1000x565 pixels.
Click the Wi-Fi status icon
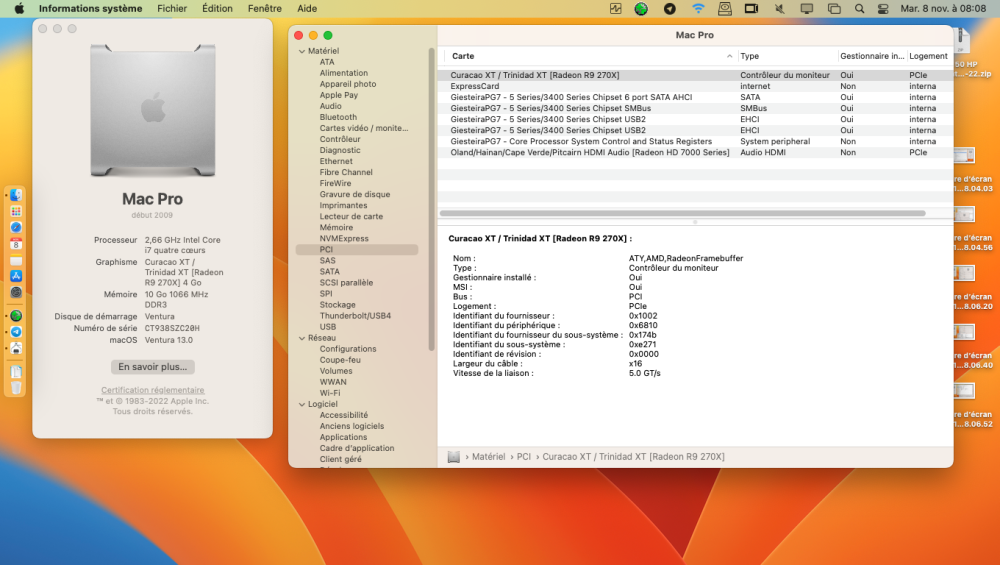point(698,8)
